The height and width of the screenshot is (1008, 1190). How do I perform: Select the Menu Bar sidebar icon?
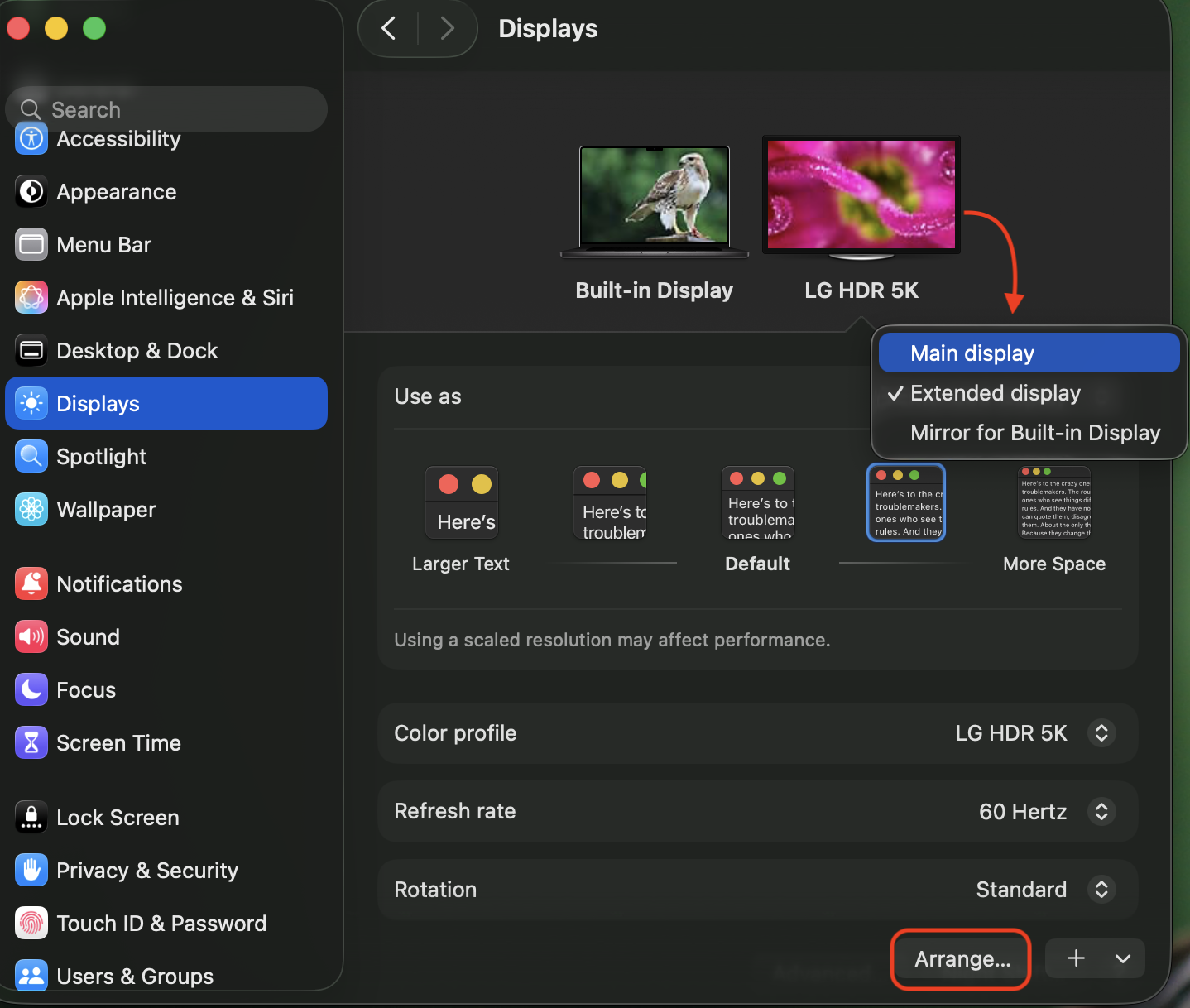[31, 245]
